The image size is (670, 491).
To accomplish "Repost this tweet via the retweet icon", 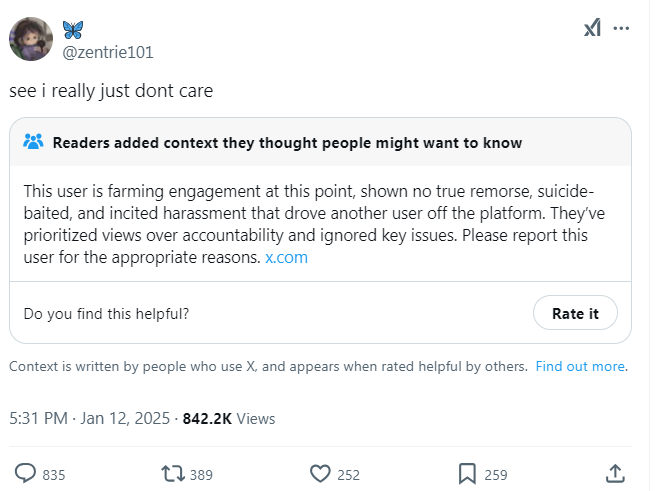I will pyautogui.click(x=173, y=473).
